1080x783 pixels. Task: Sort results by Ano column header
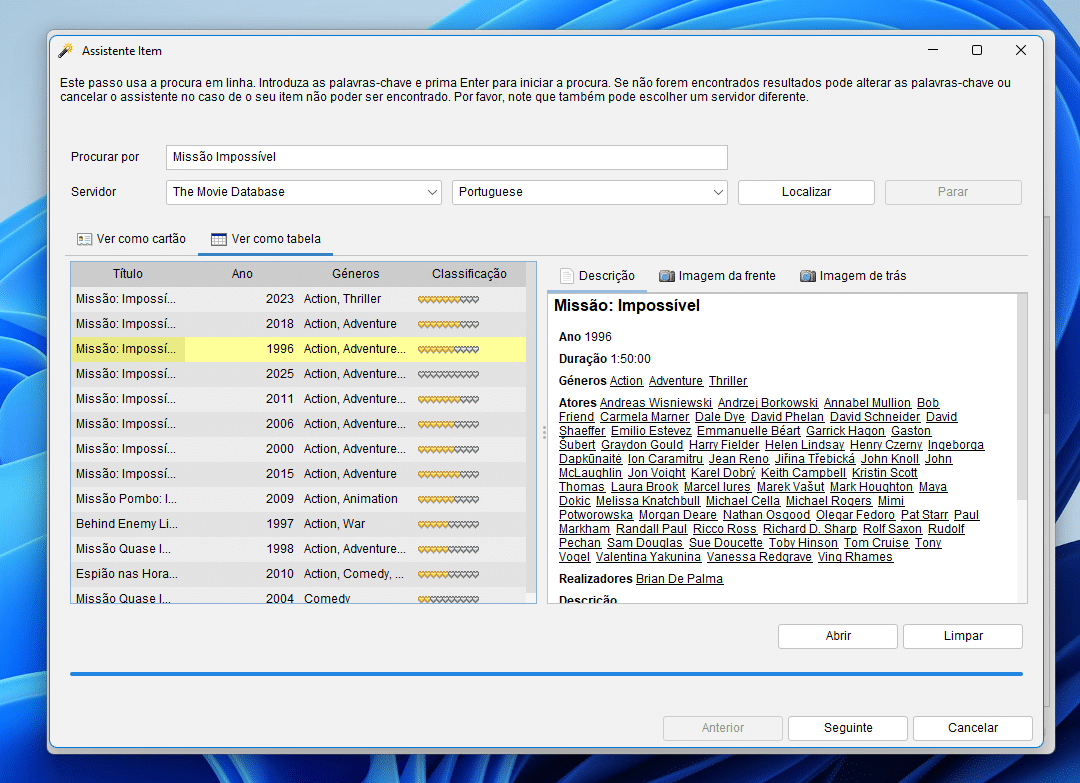[242, 273]
